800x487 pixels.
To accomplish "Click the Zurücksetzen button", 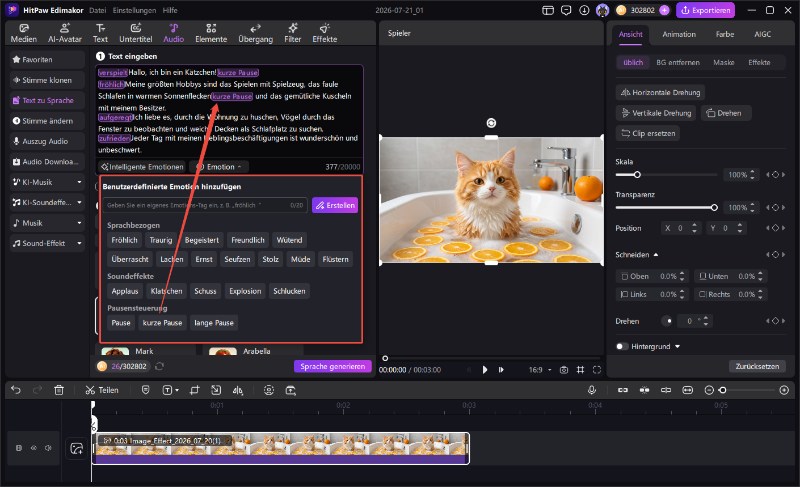I will pos(757,366).
